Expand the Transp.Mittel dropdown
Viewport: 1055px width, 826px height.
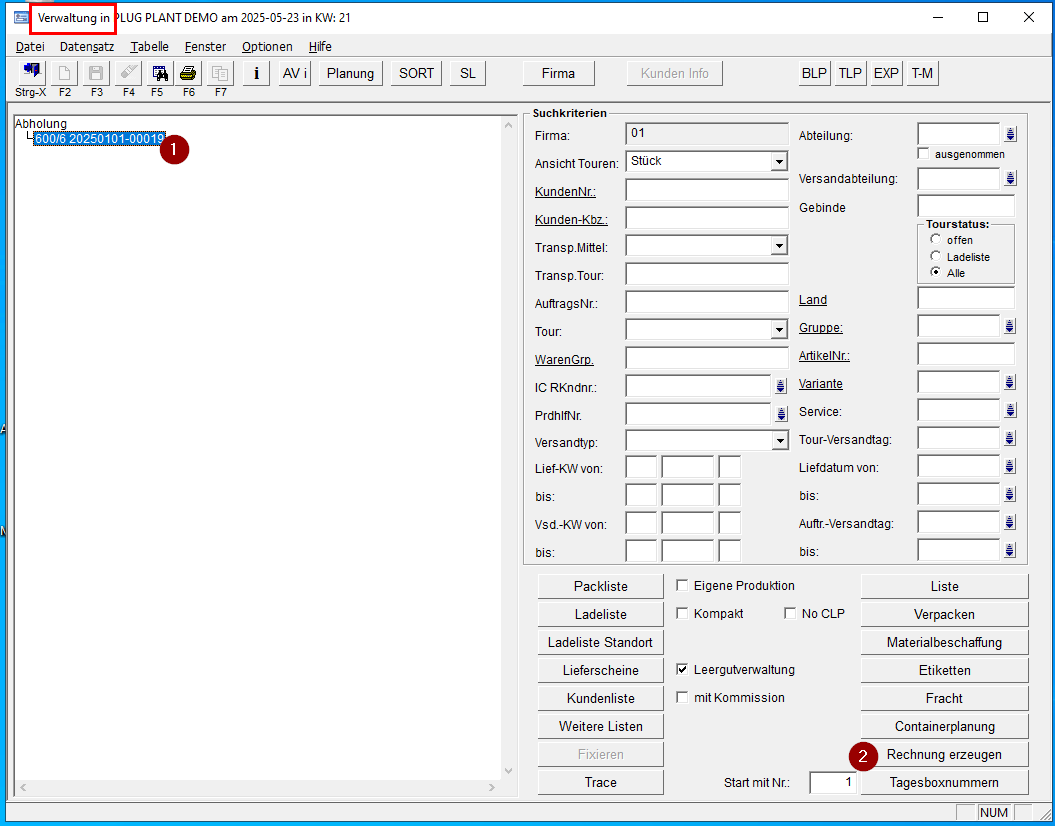778,246
